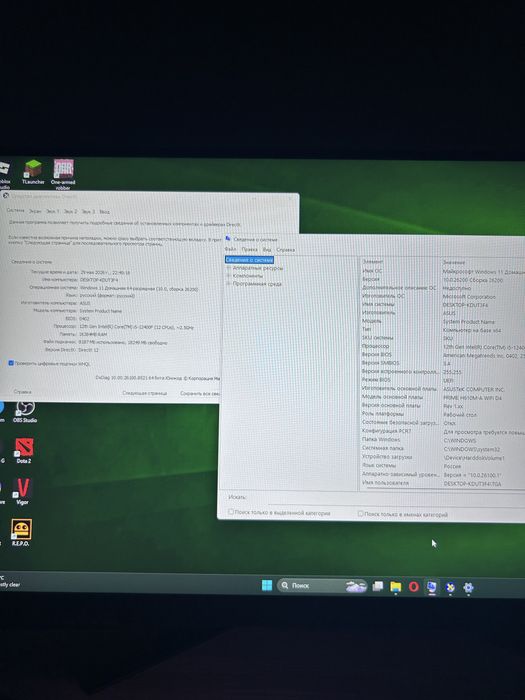525x700 pixels.
Task: Select the Режим BIOS row
Action: coord(443,380)
